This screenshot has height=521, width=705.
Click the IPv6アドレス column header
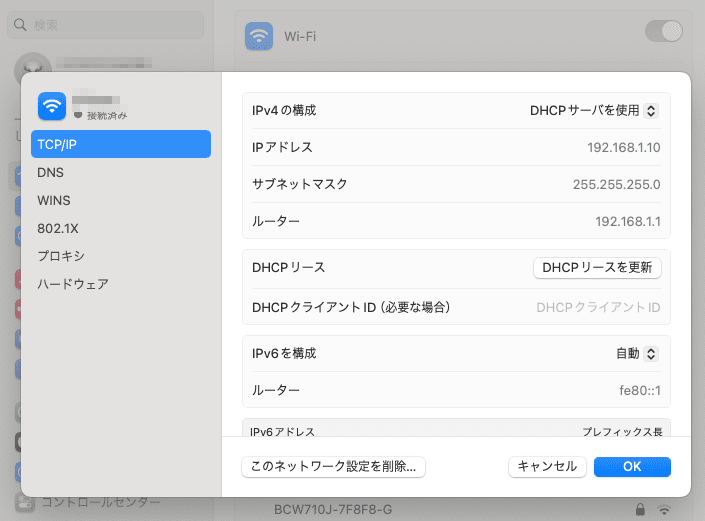coord(282,431)
